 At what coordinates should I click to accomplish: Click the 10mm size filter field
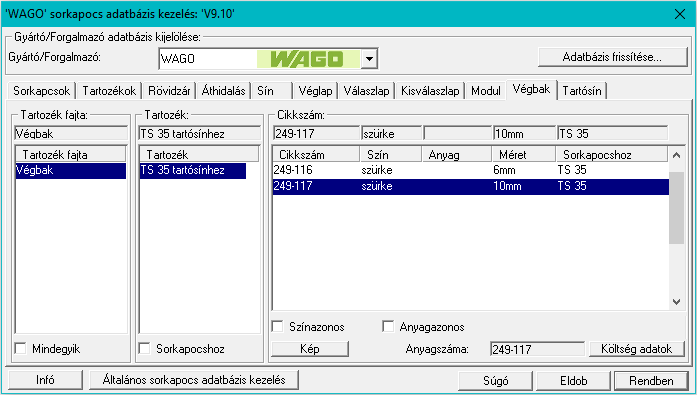[525, 133]
